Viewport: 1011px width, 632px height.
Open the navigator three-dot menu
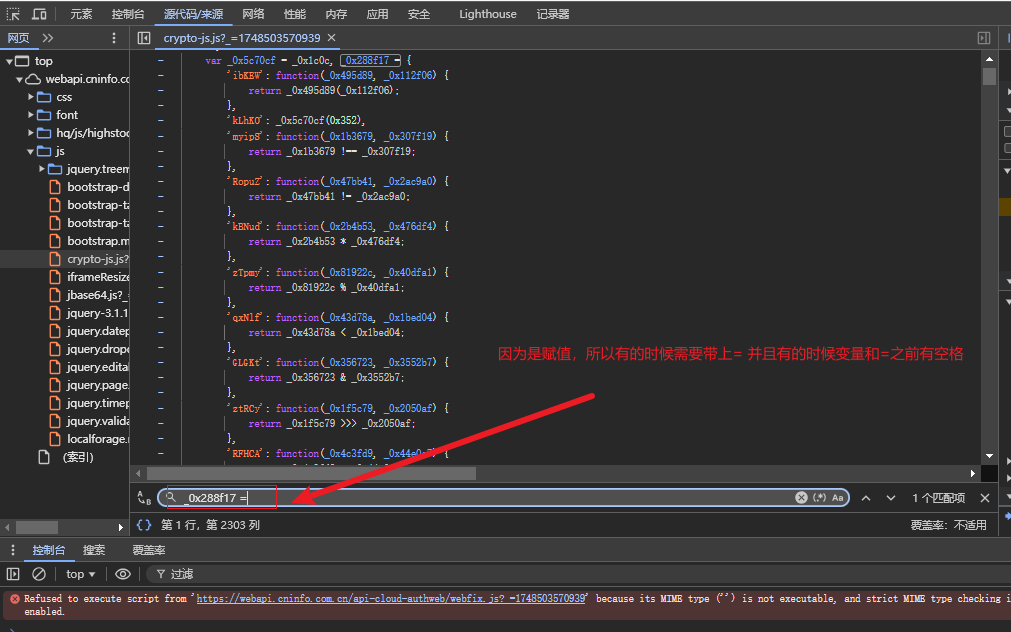tap(114, 38)
